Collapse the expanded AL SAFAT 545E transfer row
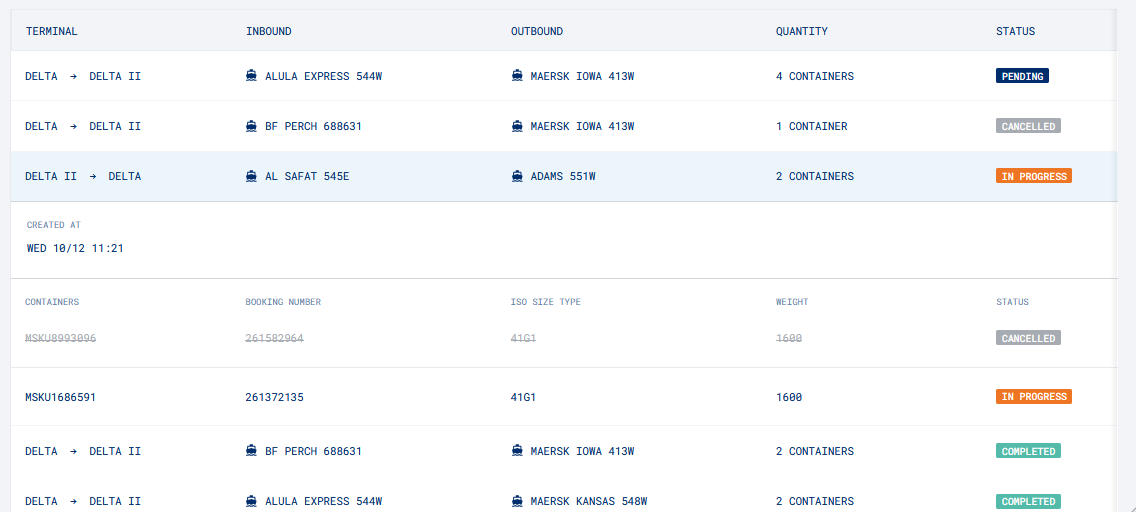 click(560, 176)
